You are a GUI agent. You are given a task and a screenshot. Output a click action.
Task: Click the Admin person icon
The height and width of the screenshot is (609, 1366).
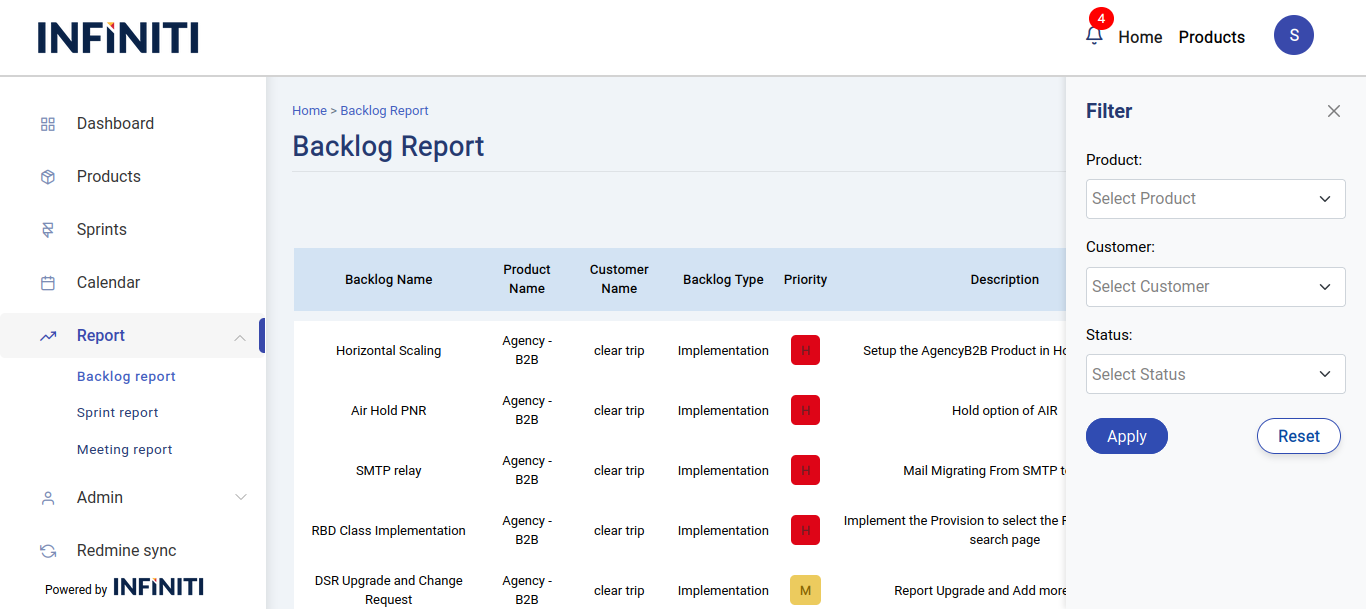47,498
